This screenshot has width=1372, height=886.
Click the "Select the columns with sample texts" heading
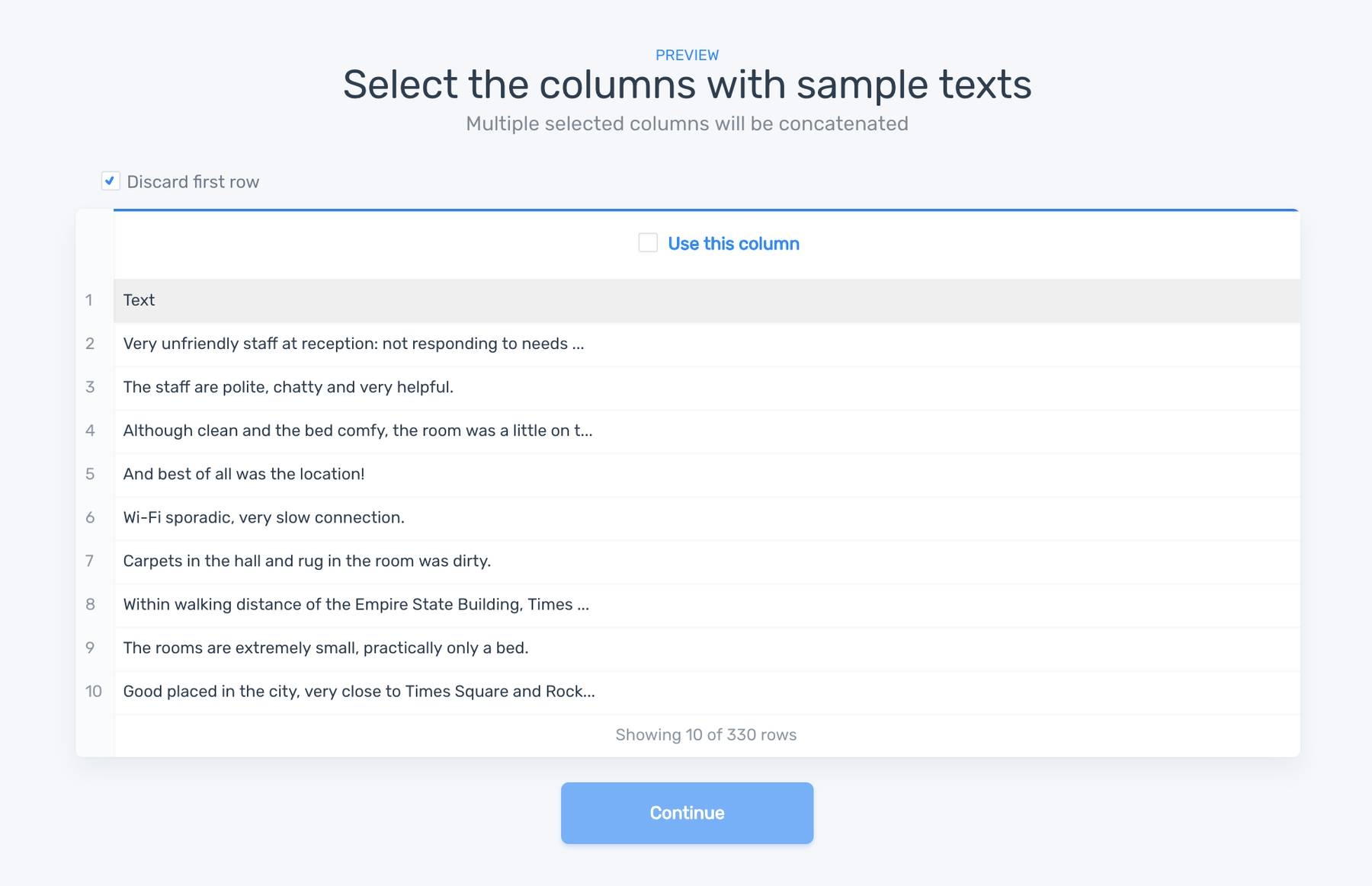tap(687, 85)
